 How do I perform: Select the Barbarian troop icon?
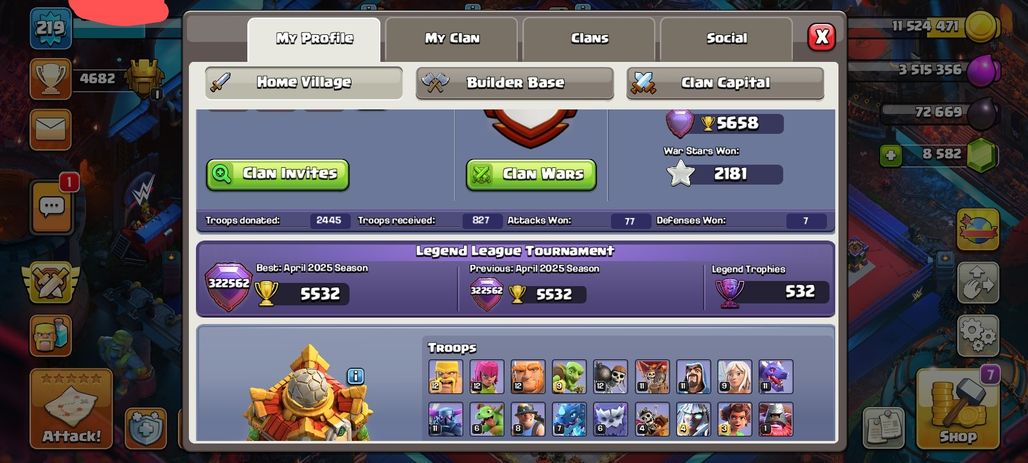tap(445, 376)
